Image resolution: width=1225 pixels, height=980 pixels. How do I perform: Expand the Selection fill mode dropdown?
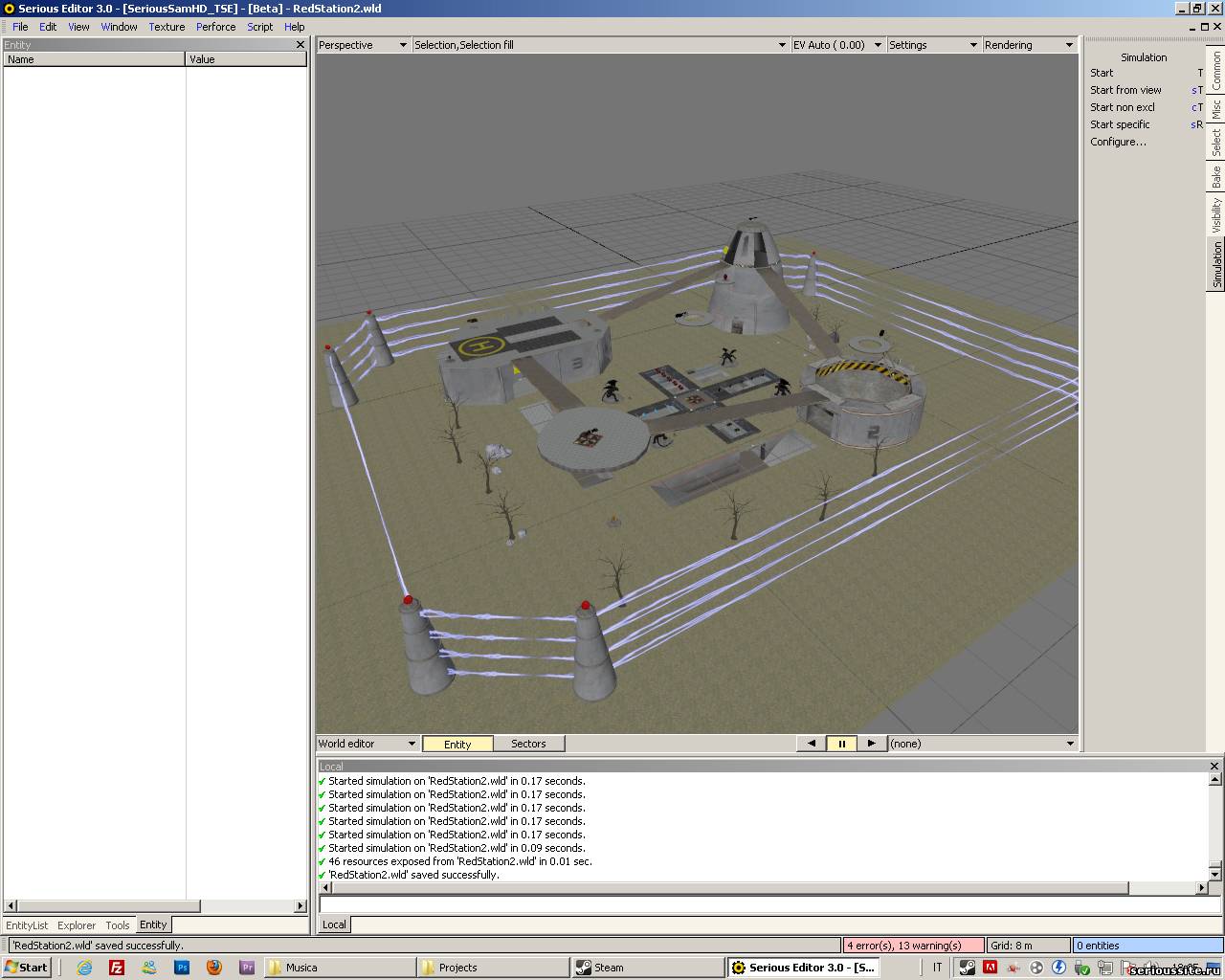click(600, 45)
